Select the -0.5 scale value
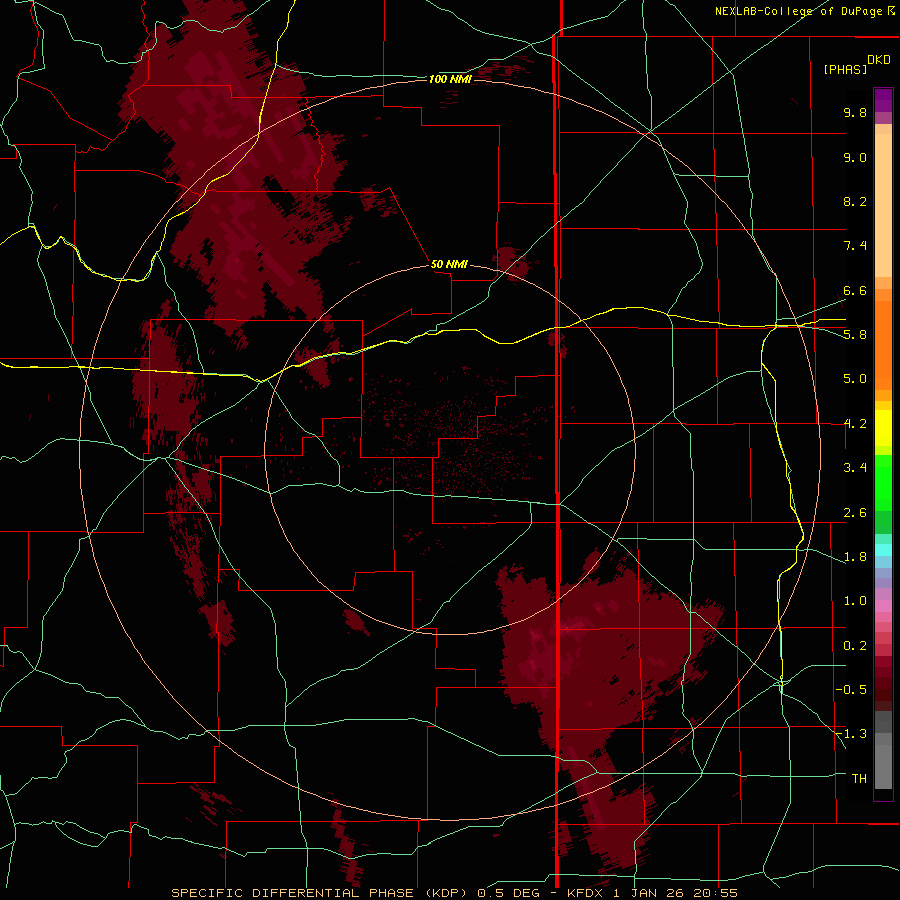 point(851,690)
